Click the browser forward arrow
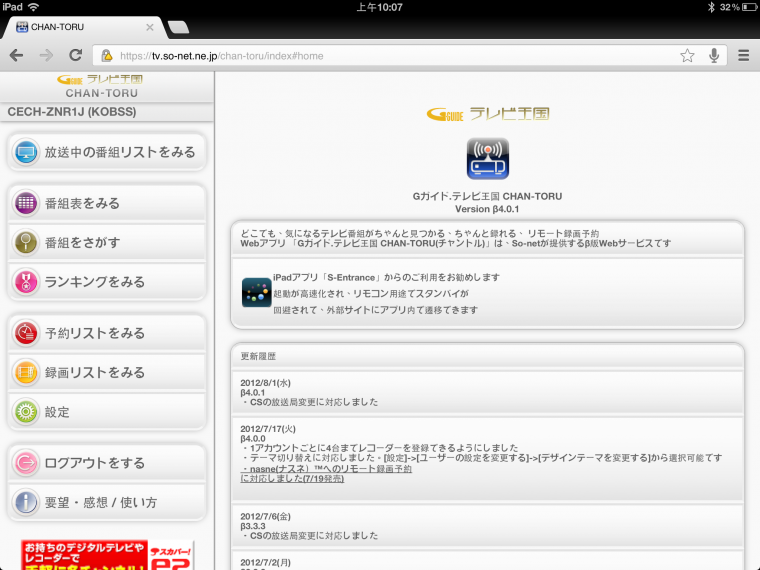This screenshot has width=760, height=570. point(46,55)
